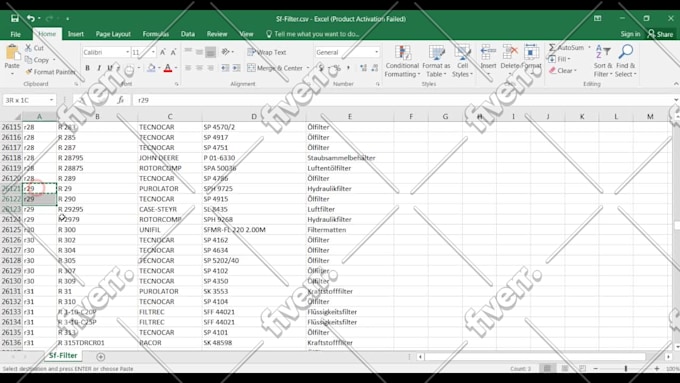This screenshot has height=383, width=680.
Task: Click Sign in
Action: [x=630, y=34]
